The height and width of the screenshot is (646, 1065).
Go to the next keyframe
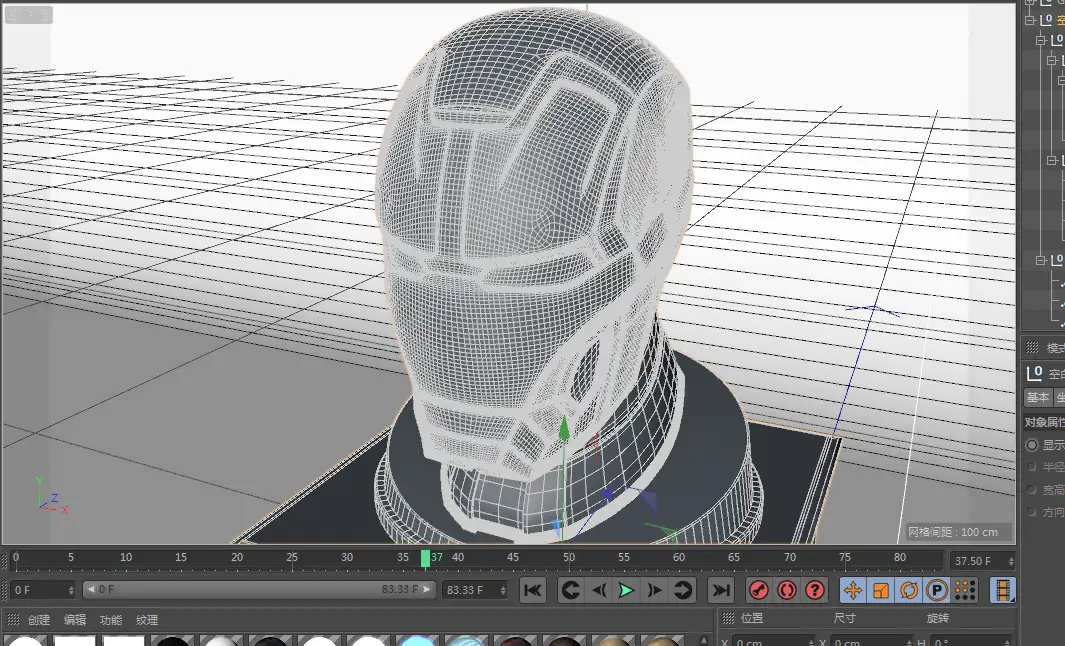tap(682, 590)
